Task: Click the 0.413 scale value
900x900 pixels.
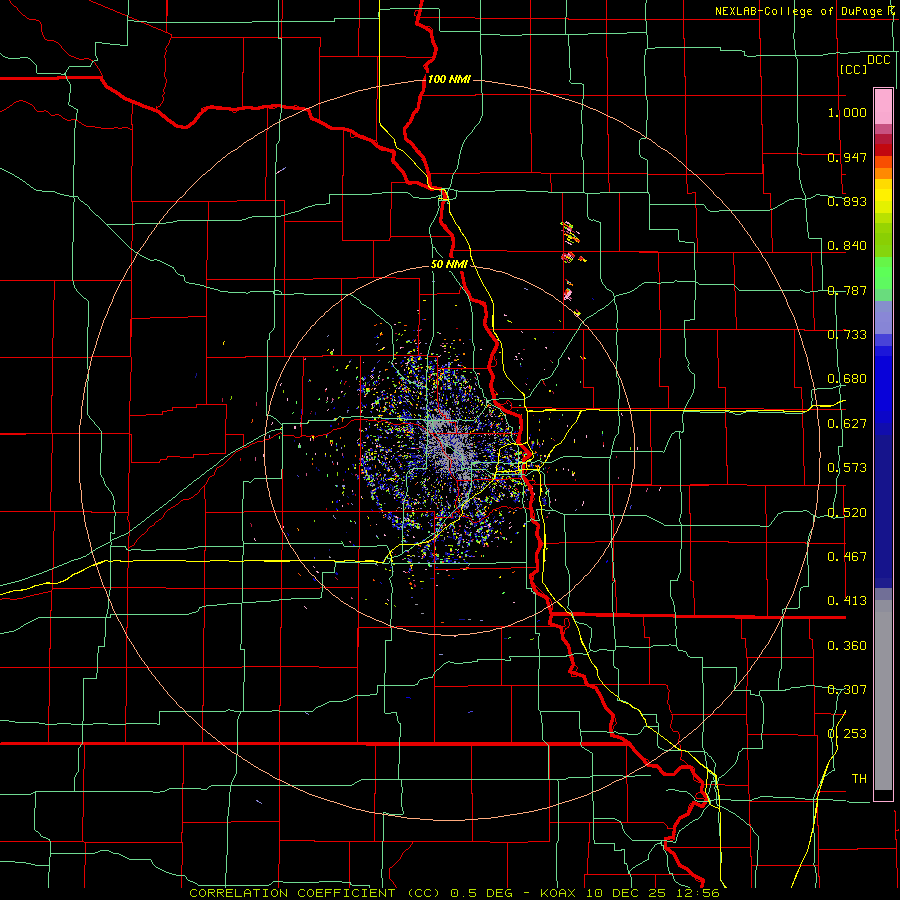Action: coord(847,601)
